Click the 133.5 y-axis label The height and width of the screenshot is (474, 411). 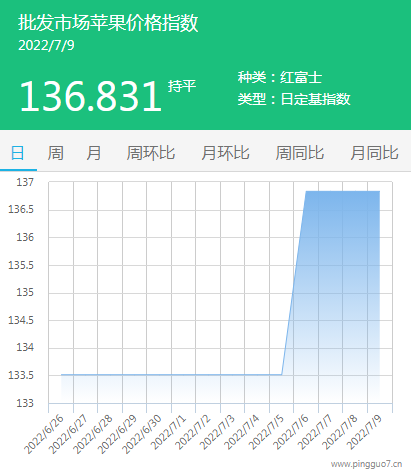tap(21, 376)
